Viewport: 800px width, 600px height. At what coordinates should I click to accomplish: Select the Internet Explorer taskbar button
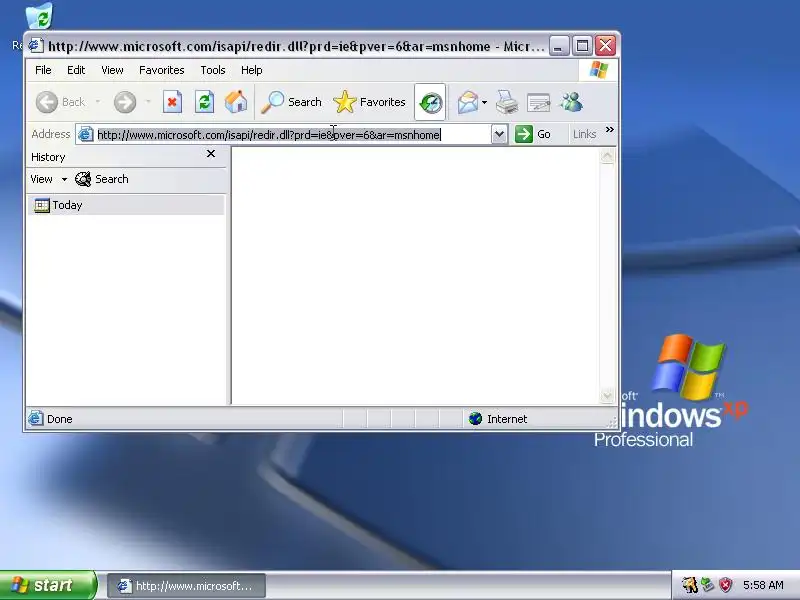click(x=187, y=586)
